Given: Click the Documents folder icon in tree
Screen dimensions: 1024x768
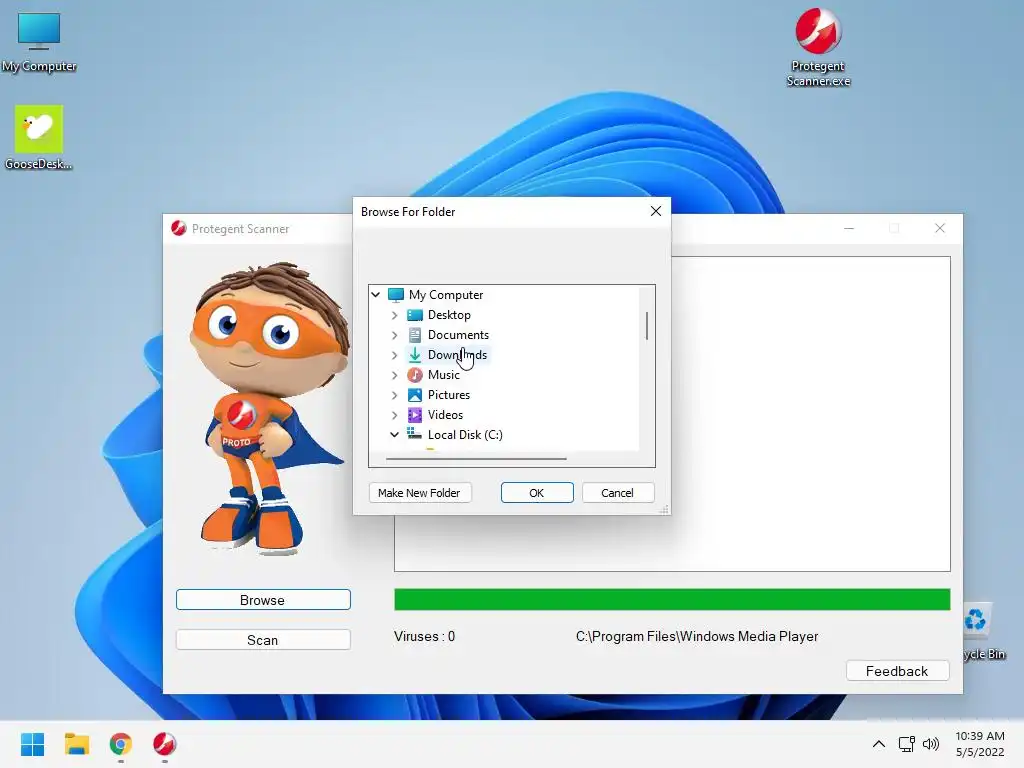Looking at the screenshot, I should 415,335.
